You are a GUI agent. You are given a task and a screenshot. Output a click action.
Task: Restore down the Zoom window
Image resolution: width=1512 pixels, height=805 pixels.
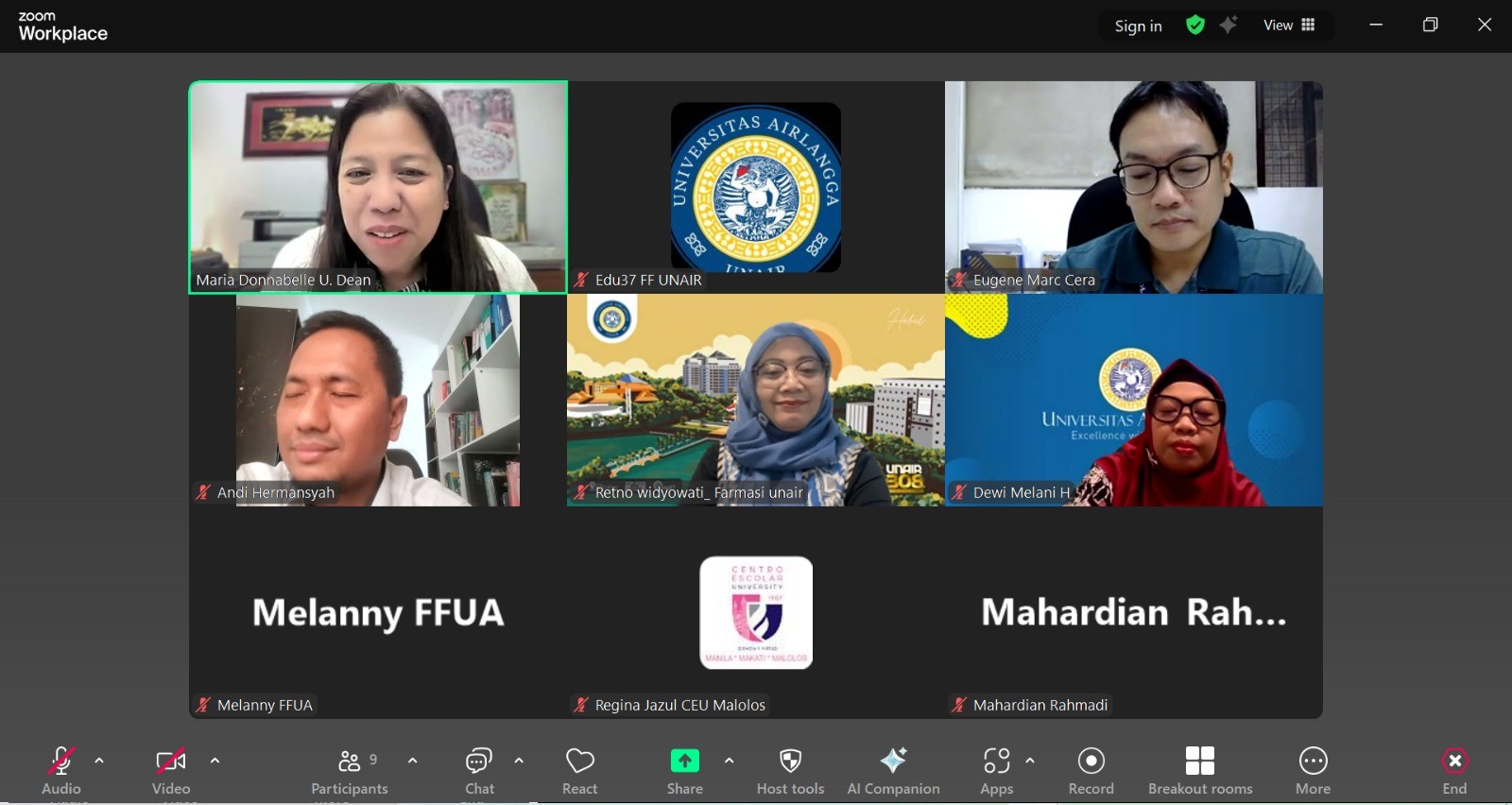pyautogui.click(x=1431, y=26)
